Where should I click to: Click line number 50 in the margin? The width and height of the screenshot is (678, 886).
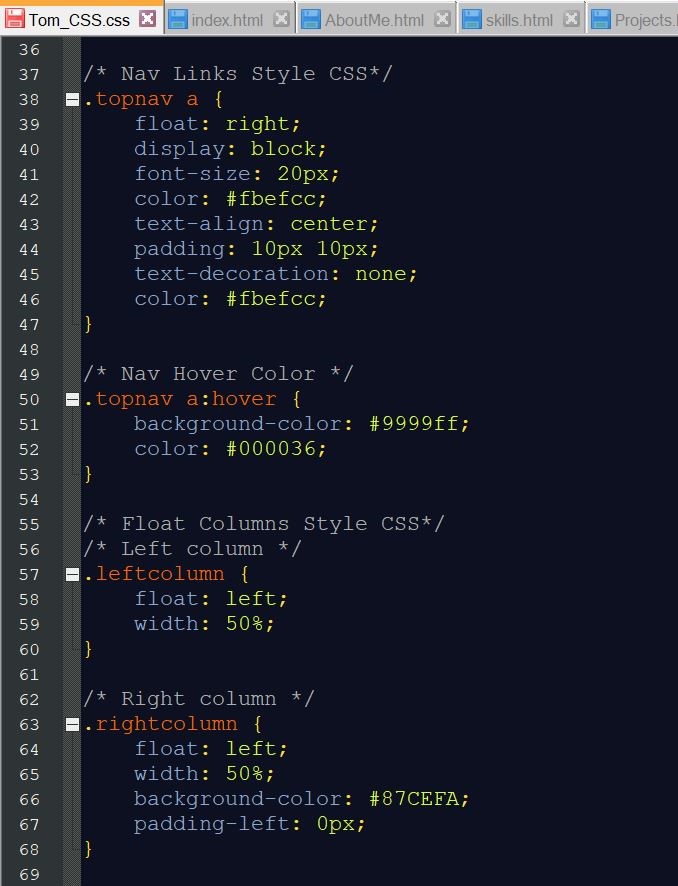click(x=30, y=398)
